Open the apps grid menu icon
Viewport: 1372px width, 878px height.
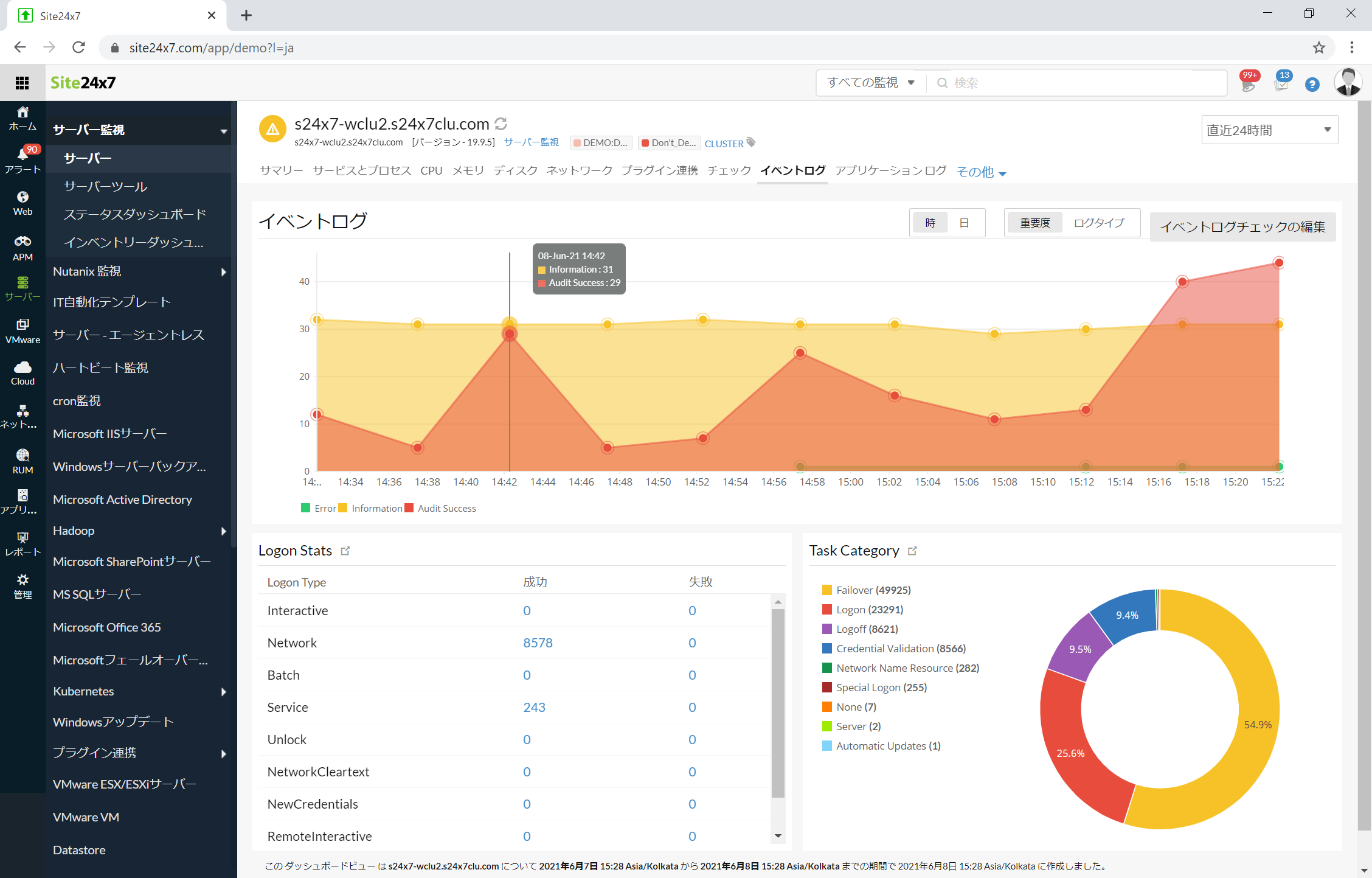click(23, 83)
